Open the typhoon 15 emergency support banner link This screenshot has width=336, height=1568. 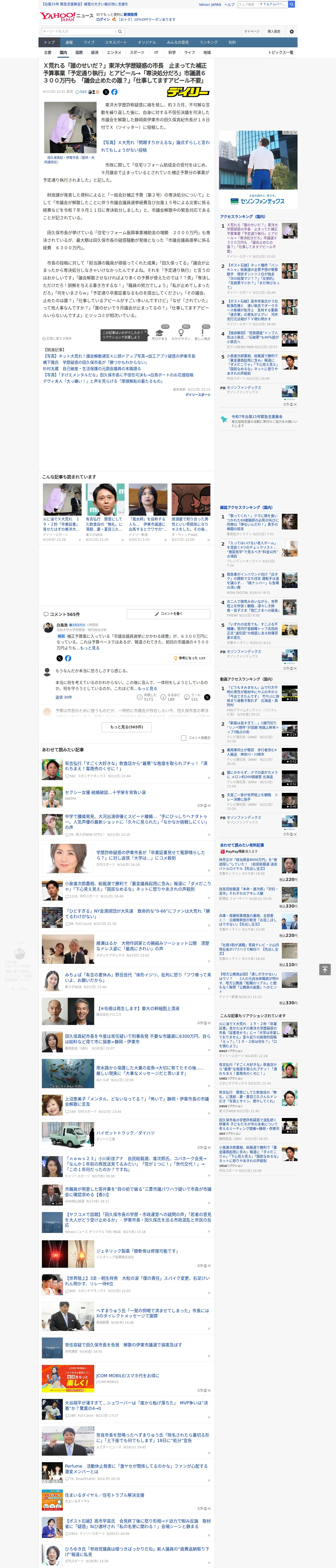[84, 4]
